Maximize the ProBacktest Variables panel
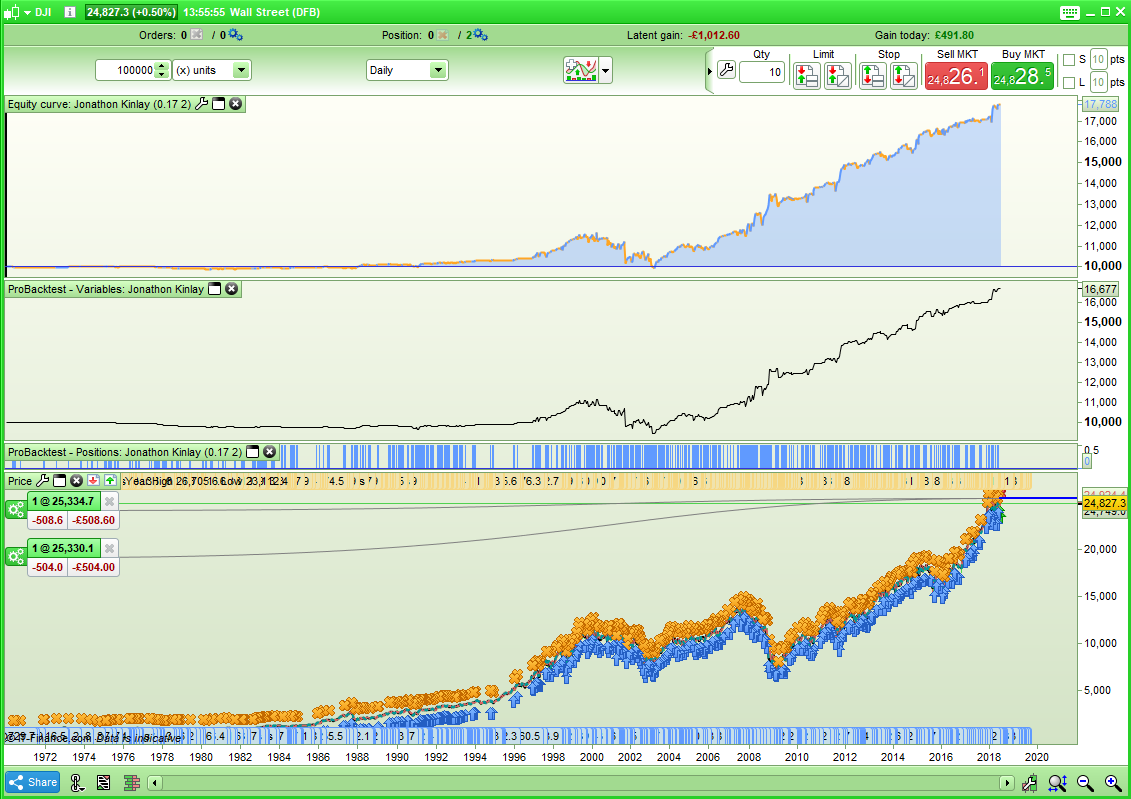 coord(214,288)
